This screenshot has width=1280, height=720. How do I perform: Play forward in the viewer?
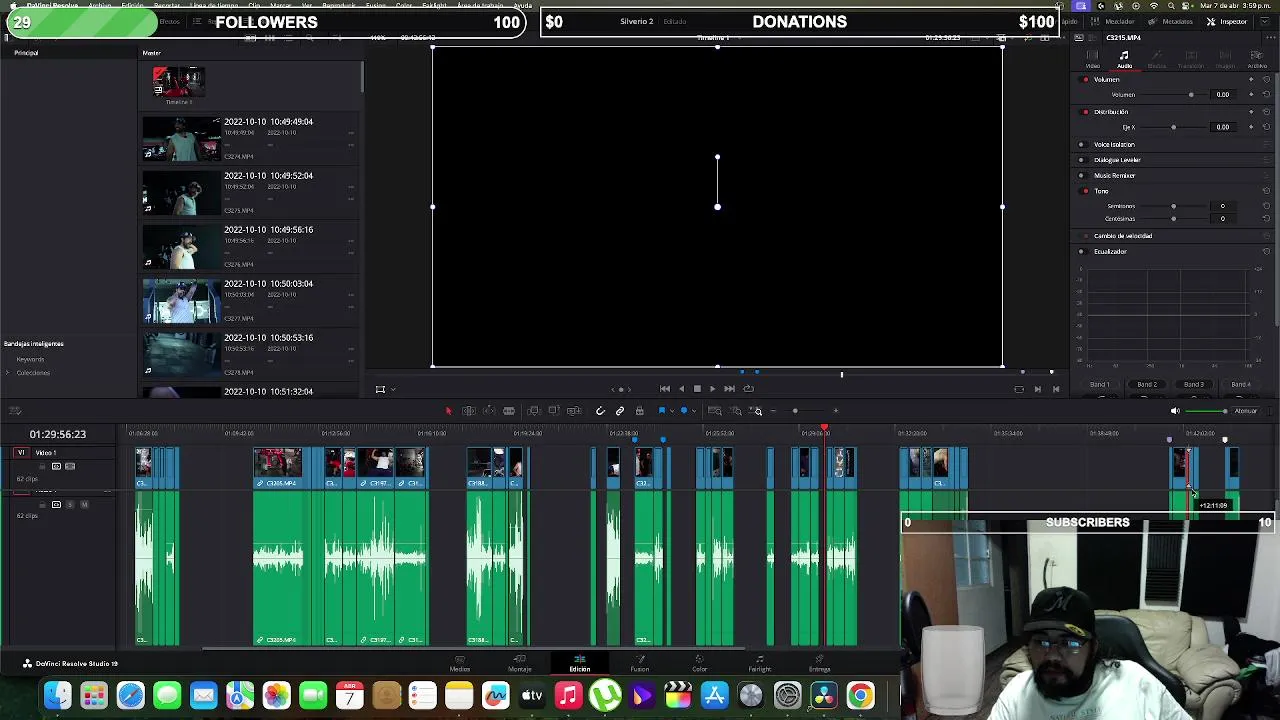pos(712,389)
